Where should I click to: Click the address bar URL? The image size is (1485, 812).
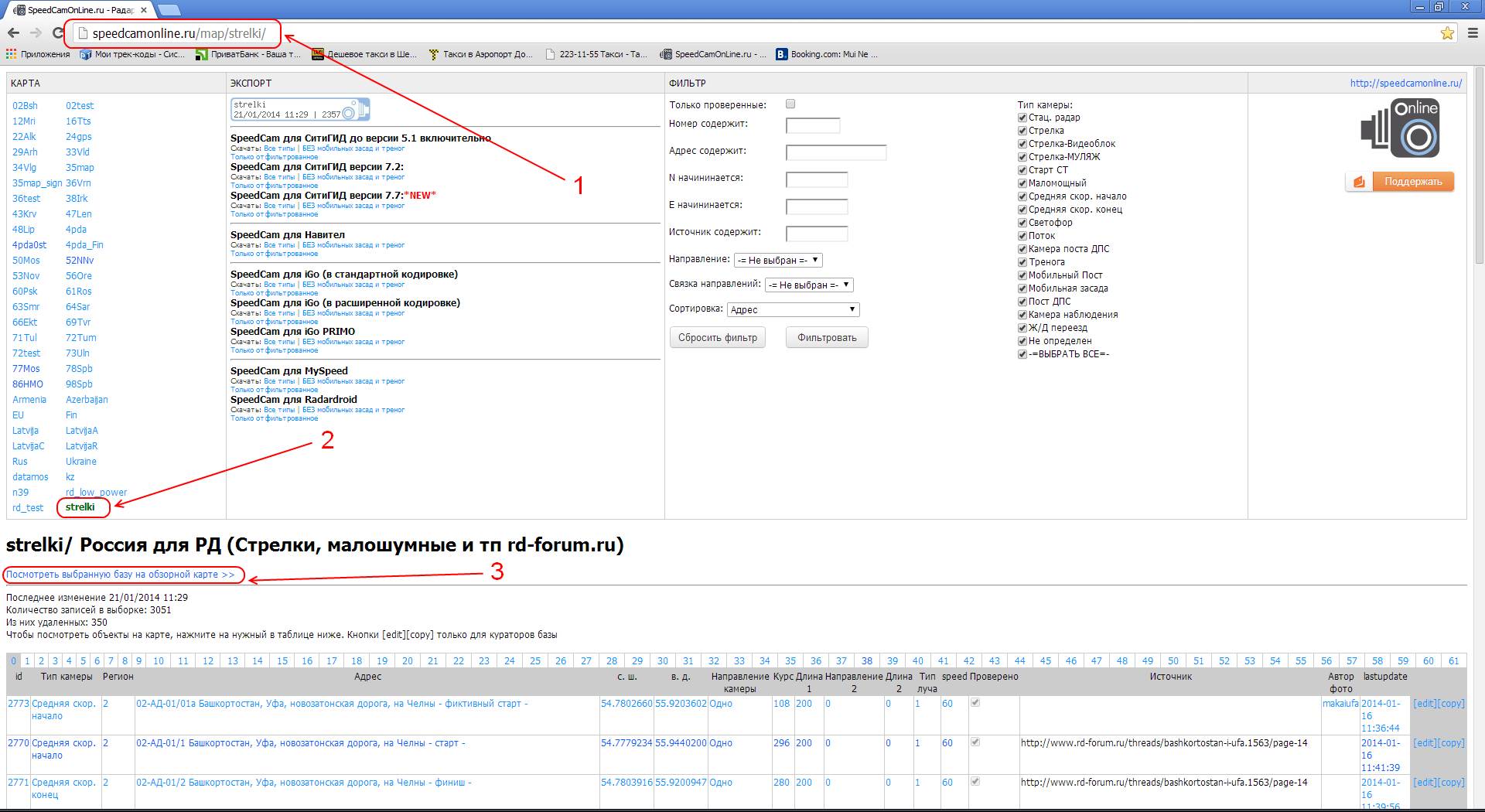(x=179, y=33)
